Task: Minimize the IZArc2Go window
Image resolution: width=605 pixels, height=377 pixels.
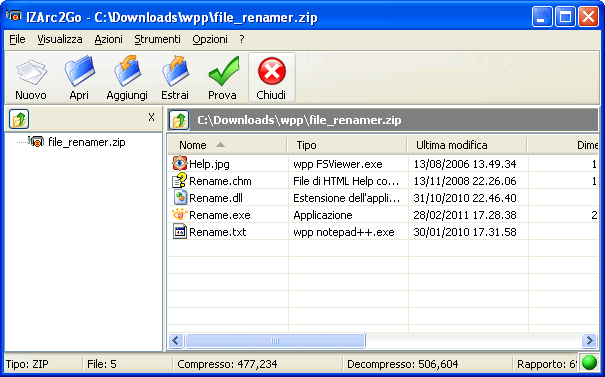Action: click(542, 17)
